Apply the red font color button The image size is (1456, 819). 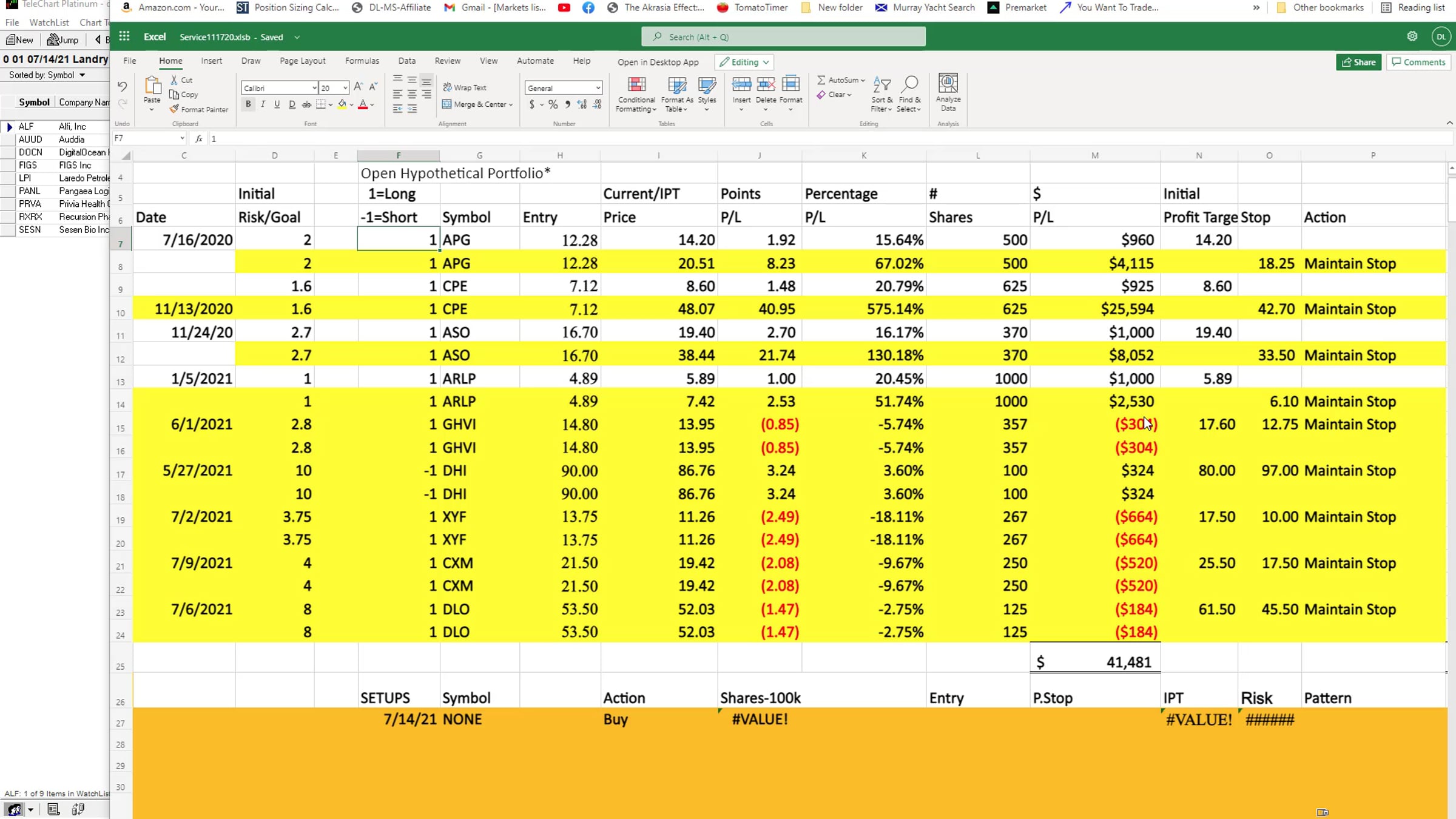tap(363, 104)
